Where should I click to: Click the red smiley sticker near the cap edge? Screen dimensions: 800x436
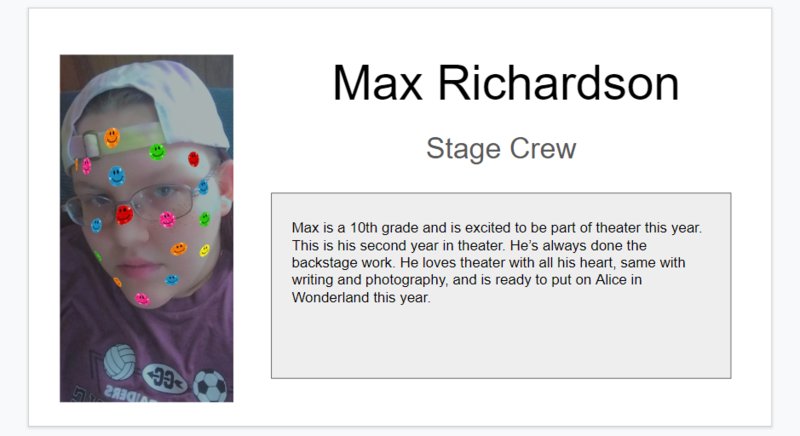tap(193, 159)
